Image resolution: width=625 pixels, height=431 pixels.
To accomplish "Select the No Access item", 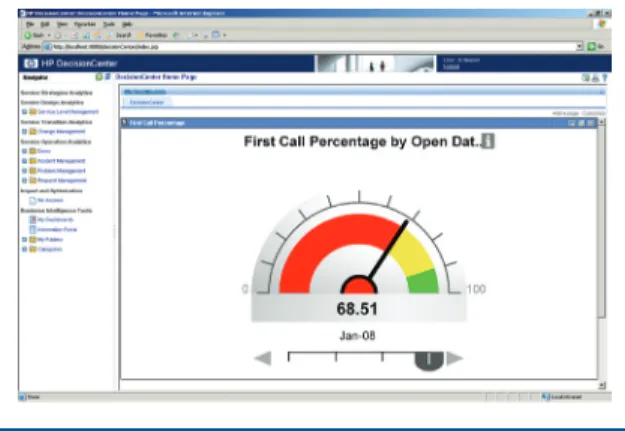I will pyautogui.click(x=50, y=200).
